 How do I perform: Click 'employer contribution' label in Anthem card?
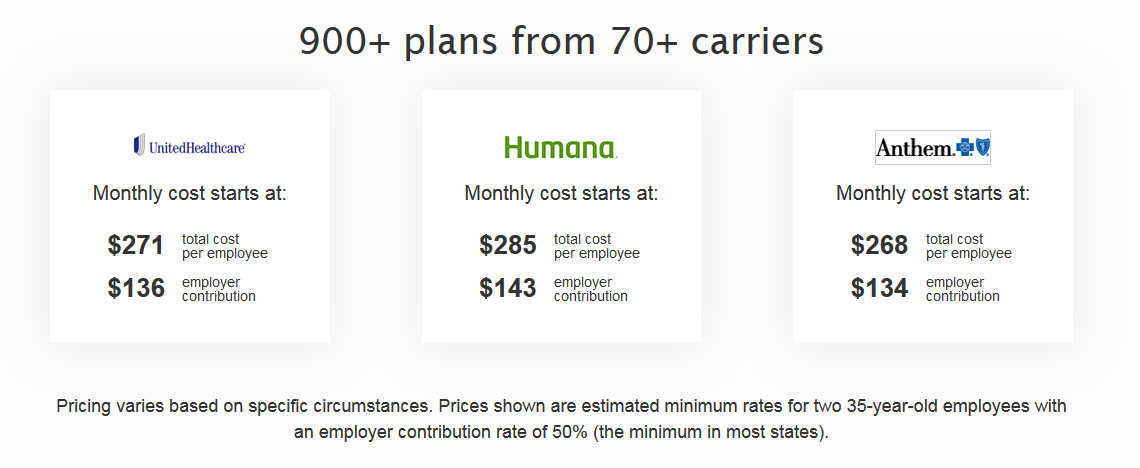click(963, 289)
